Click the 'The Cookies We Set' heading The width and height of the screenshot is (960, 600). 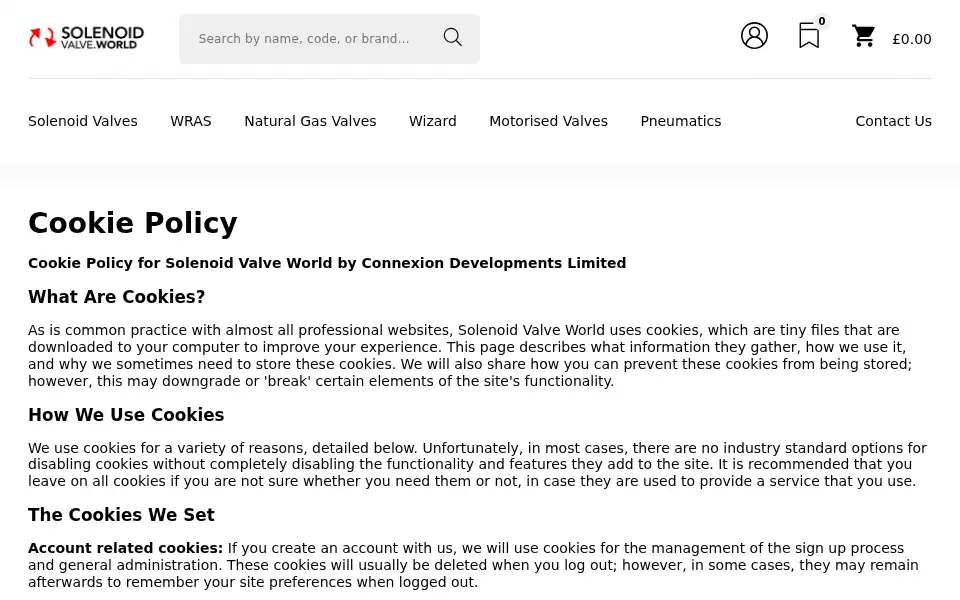tap(121, 515)
